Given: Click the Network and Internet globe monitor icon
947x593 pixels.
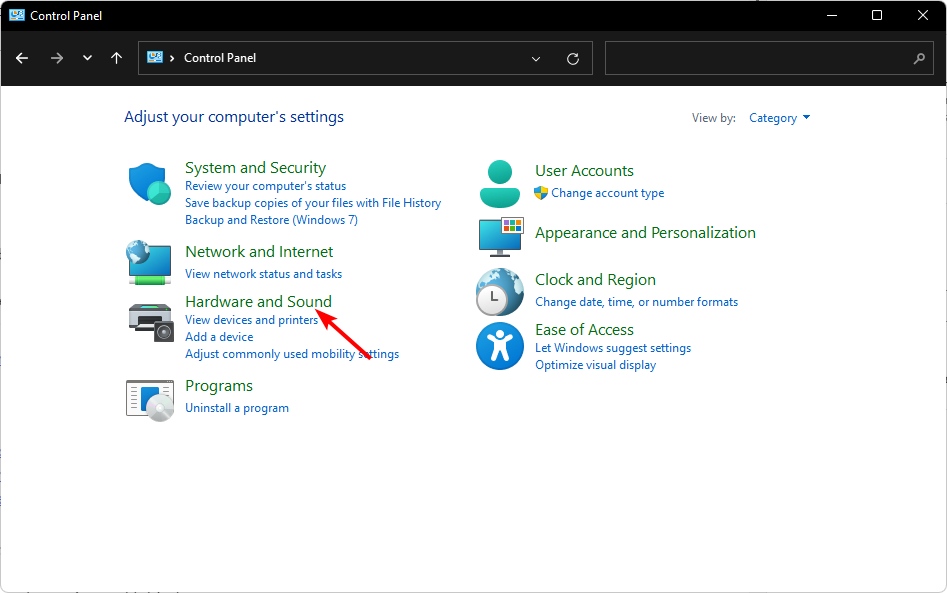Looking at the screenshot, I should 149,263.
